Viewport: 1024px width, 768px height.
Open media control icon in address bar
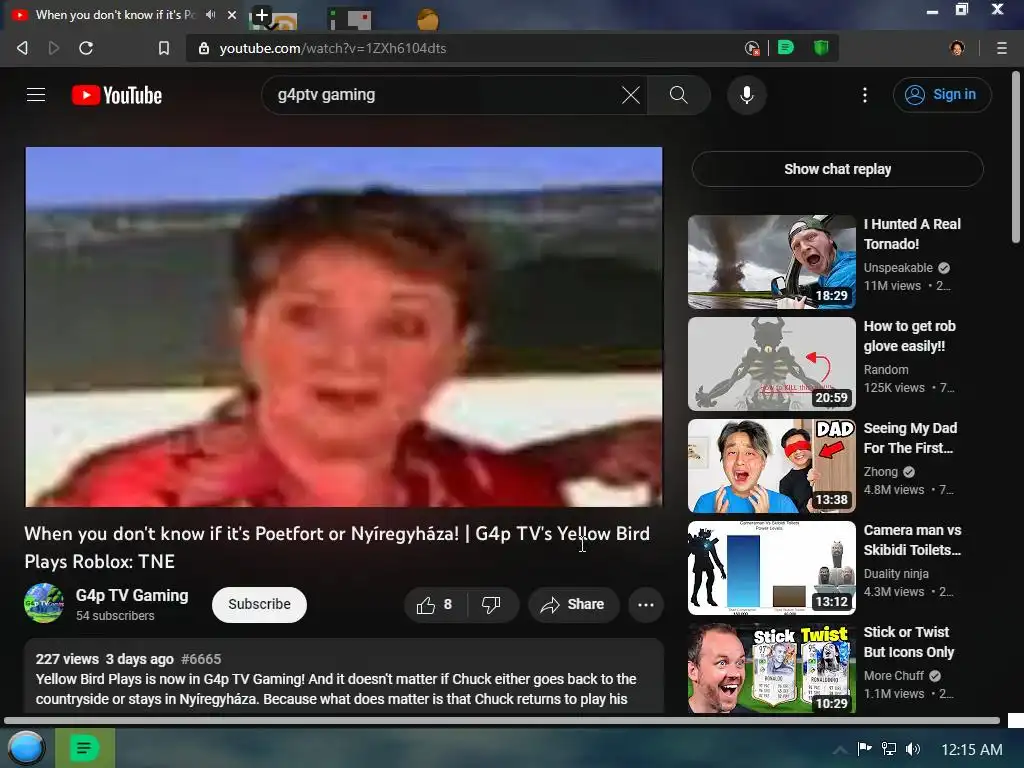coord(752,48)
